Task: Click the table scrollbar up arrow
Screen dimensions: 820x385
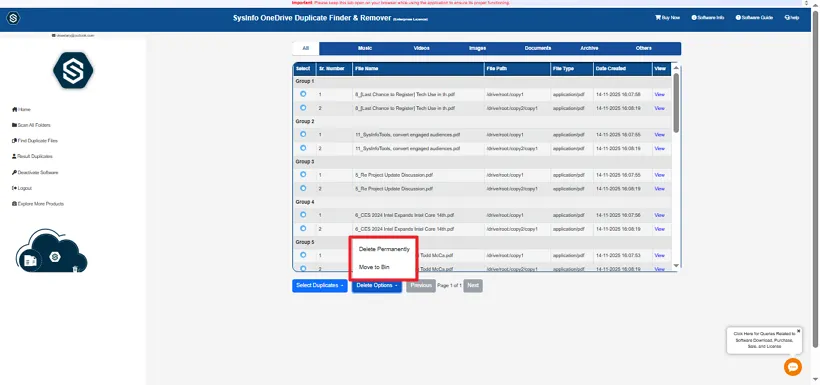Action: 676,68
